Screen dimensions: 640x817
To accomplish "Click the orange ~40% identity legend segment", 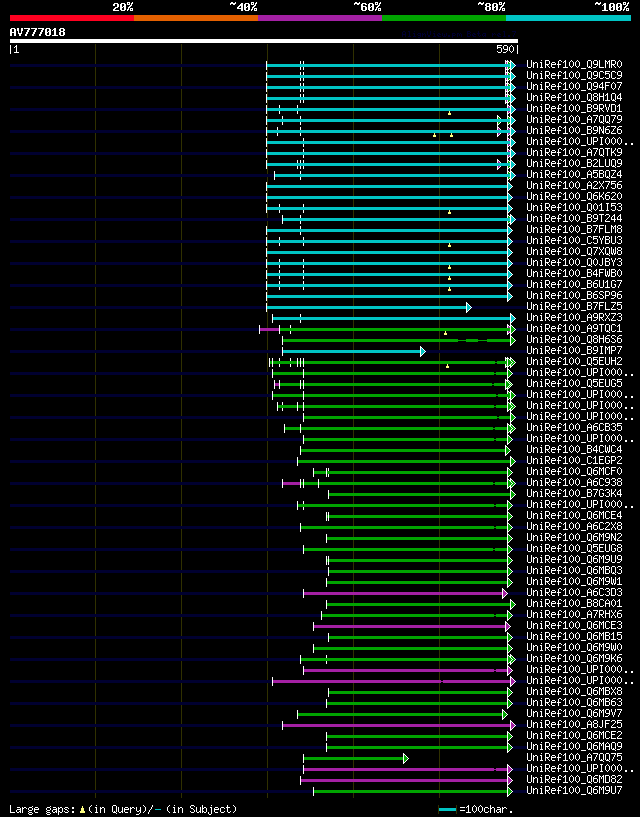I will [196, 18].
